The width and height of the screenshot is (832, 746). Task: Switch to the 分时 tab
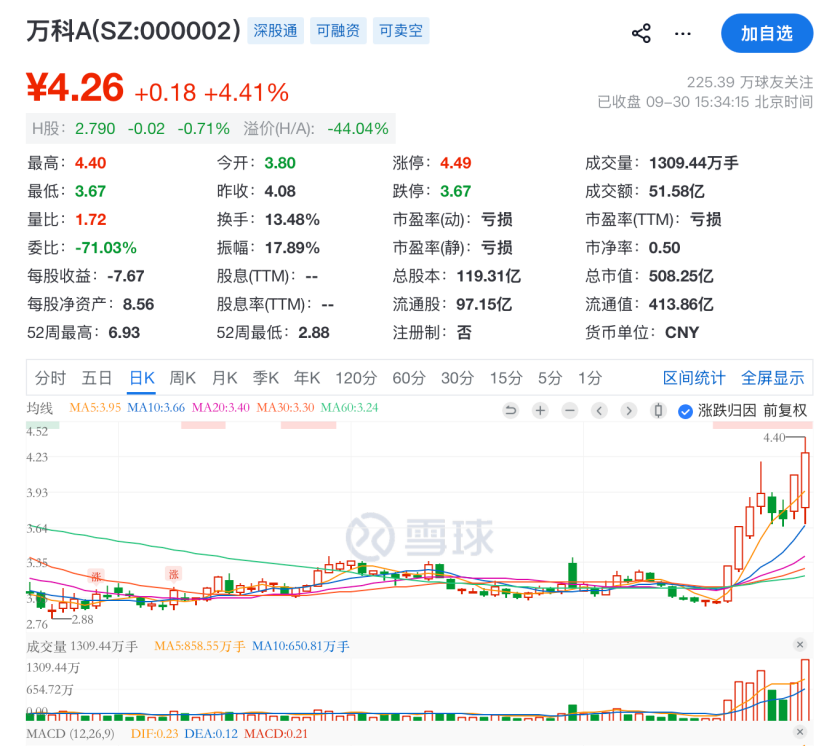50,378
